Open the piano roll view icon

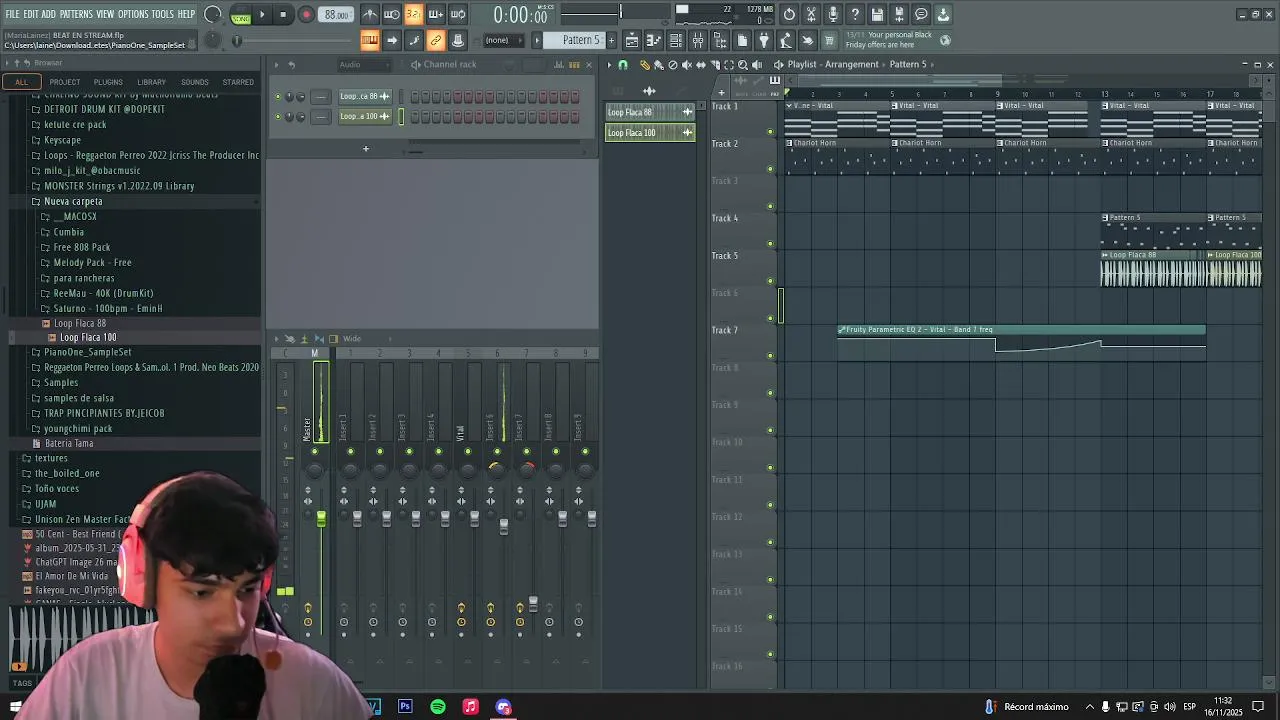pyautogui.click(x=654, y=40)
